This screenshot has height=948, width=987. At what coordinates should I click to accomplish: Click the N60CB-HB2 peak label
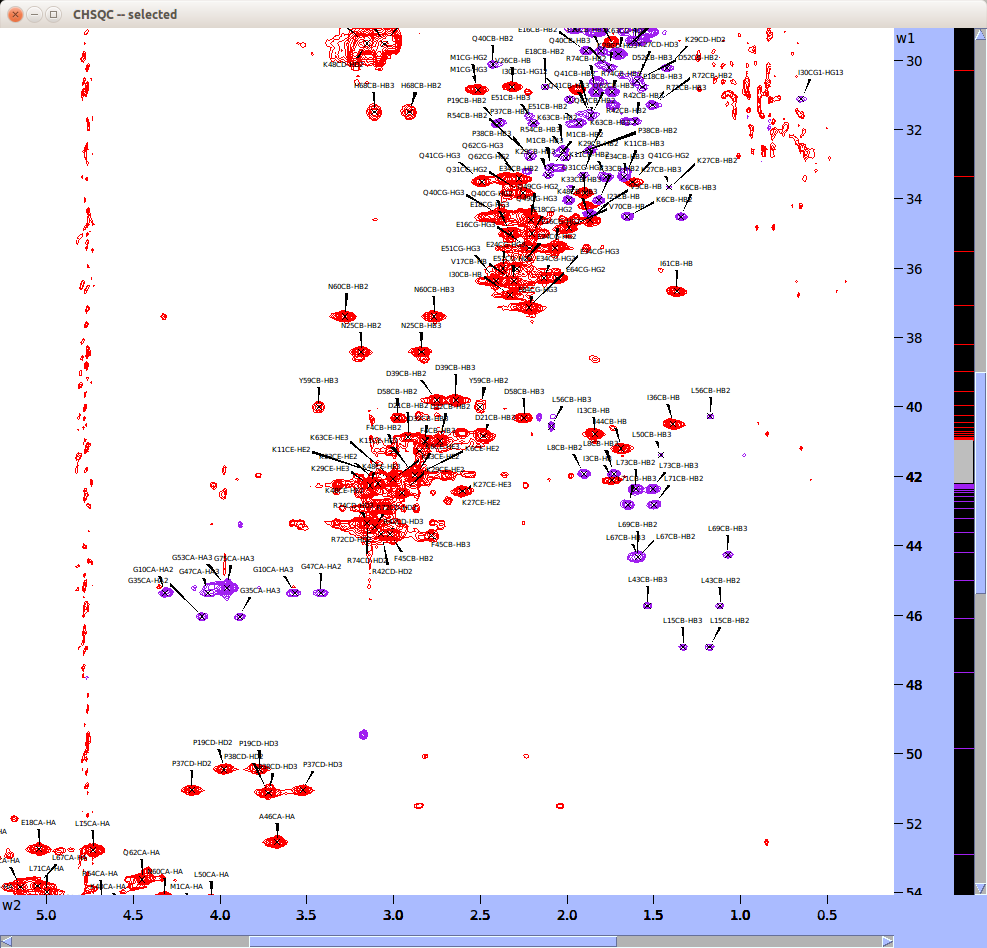coord(348,287)
